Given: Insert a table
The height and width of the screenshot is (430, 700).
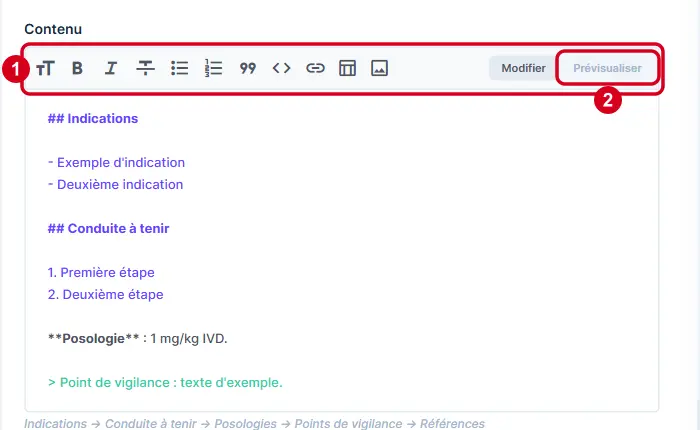Looking at the screenshot, I should tap(347, 68).
